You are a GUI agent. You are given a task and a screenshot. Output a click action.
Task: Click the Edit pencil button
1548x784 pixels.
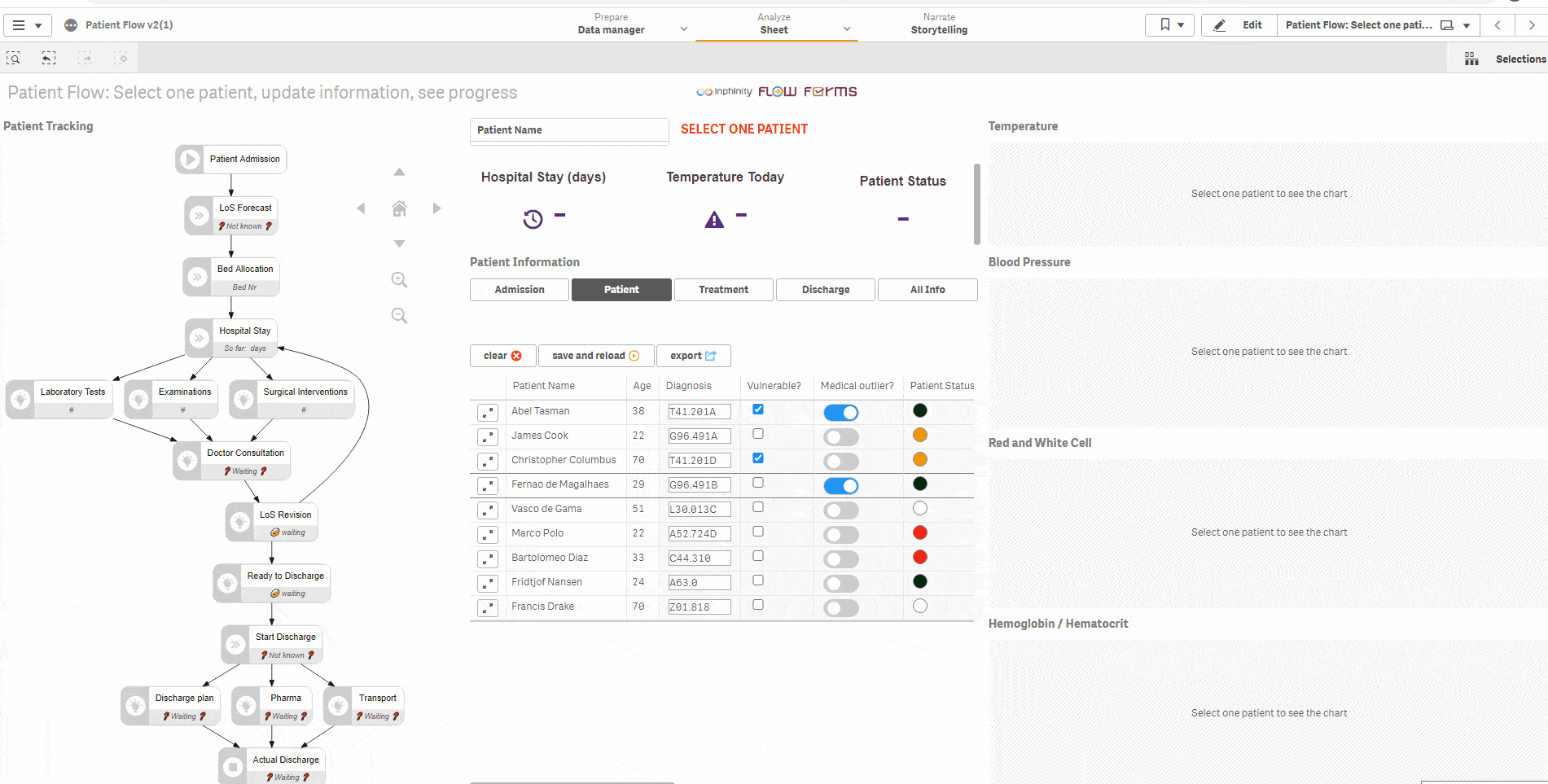pos(1239,25)
